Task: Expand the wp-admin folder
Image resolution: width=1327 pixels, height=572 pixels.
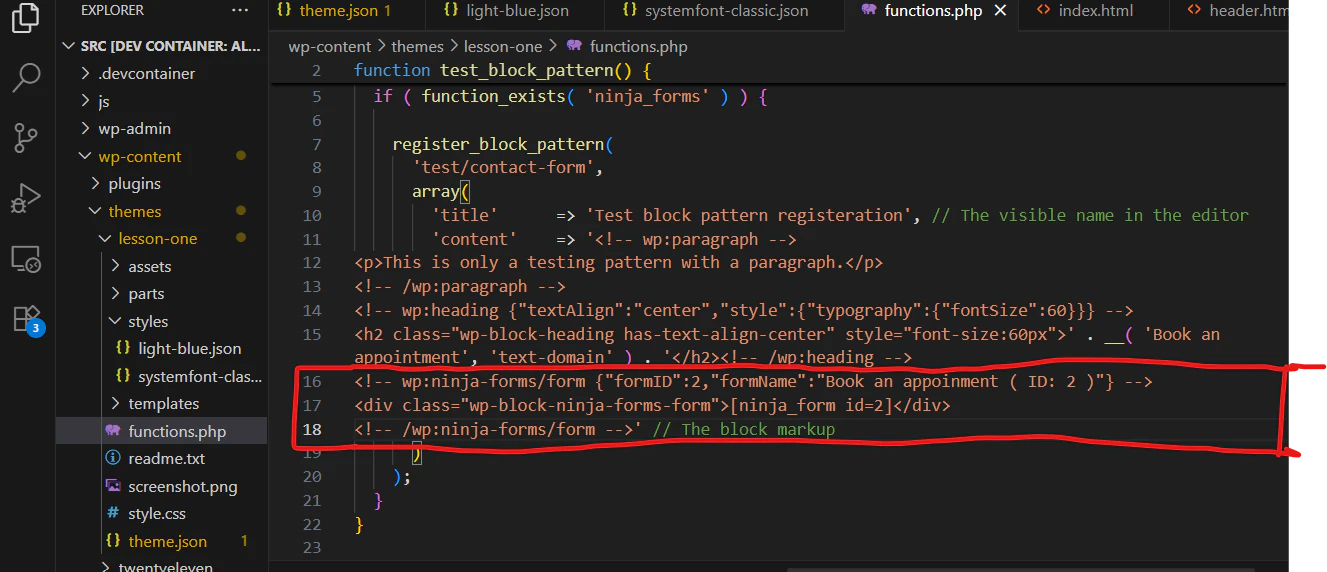Action: pyautogui.click(x=85, y=129)
